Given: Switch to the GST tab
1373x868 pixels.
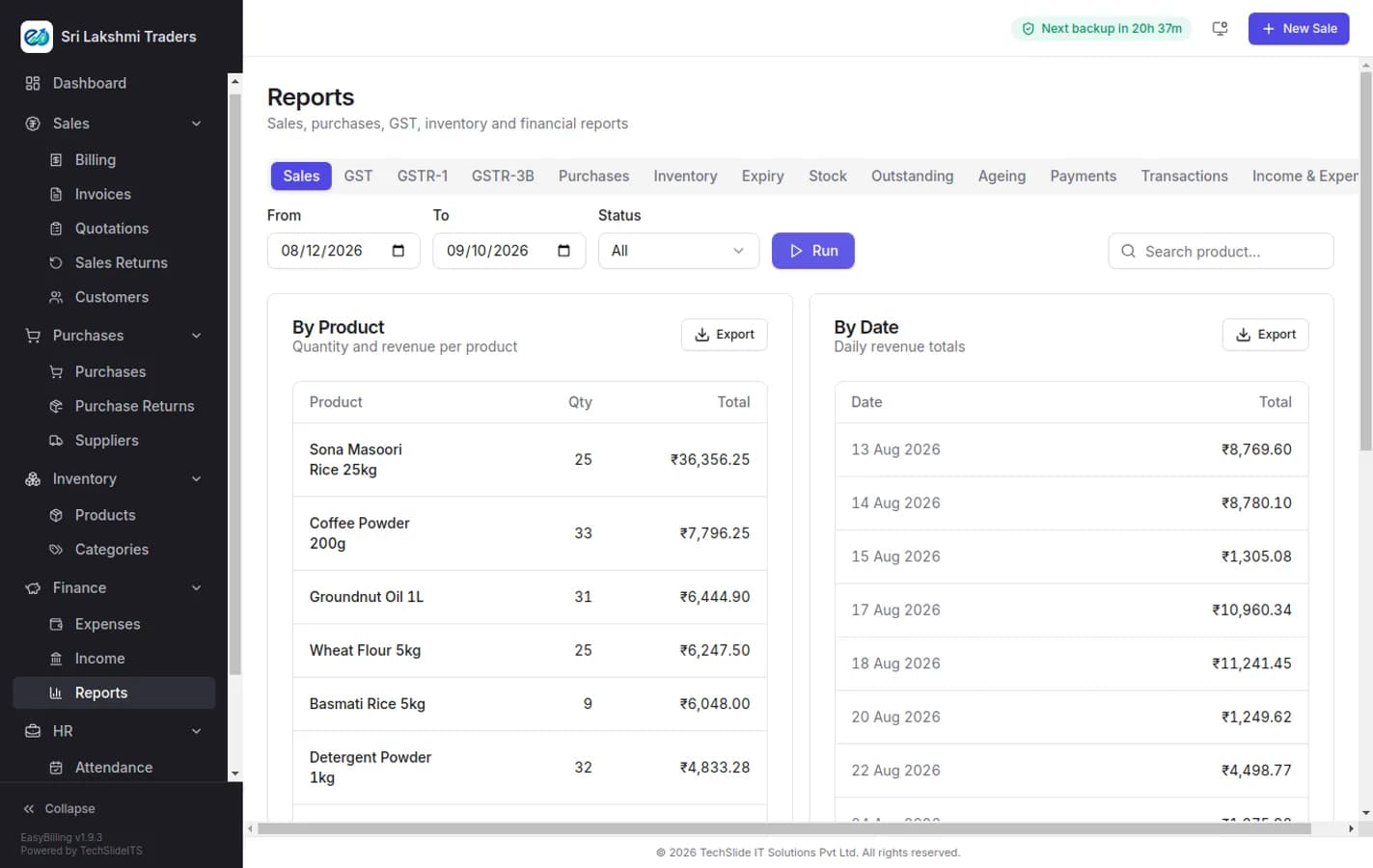Looking at the screenshot, I should pos(358,176).
